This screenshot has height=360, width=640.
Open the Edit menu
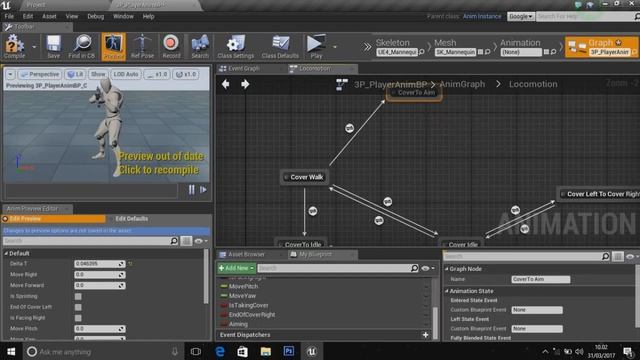28,16
